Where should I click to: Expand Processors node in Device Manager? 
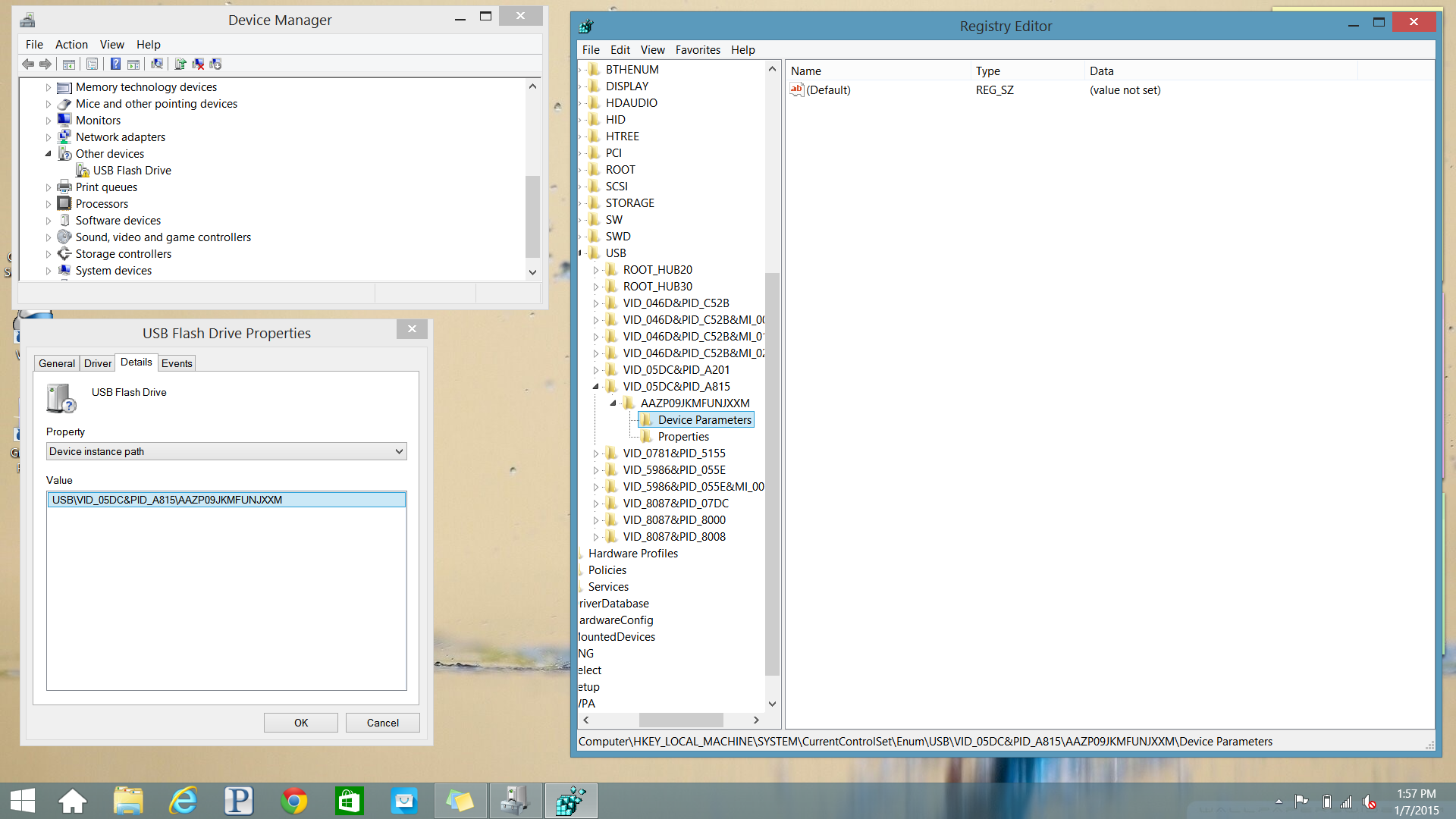49,204
